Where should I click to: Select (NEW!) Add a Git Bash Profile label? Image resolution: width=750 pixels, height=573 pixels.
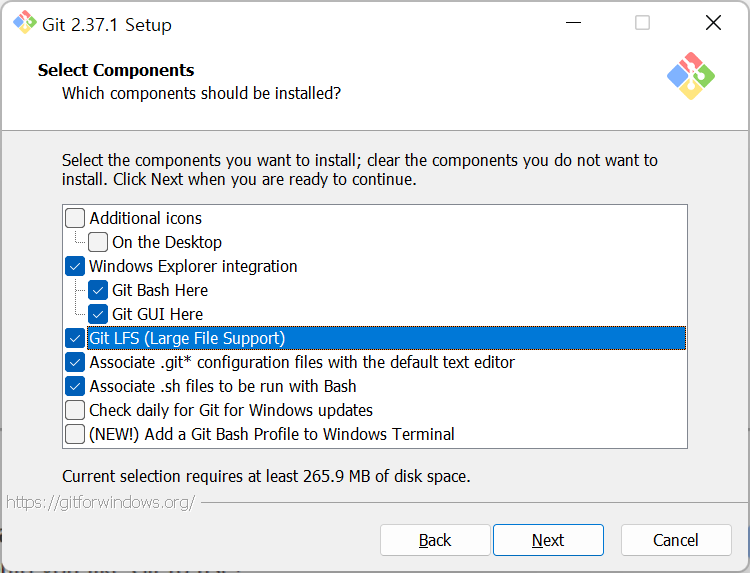click(272, 434)
